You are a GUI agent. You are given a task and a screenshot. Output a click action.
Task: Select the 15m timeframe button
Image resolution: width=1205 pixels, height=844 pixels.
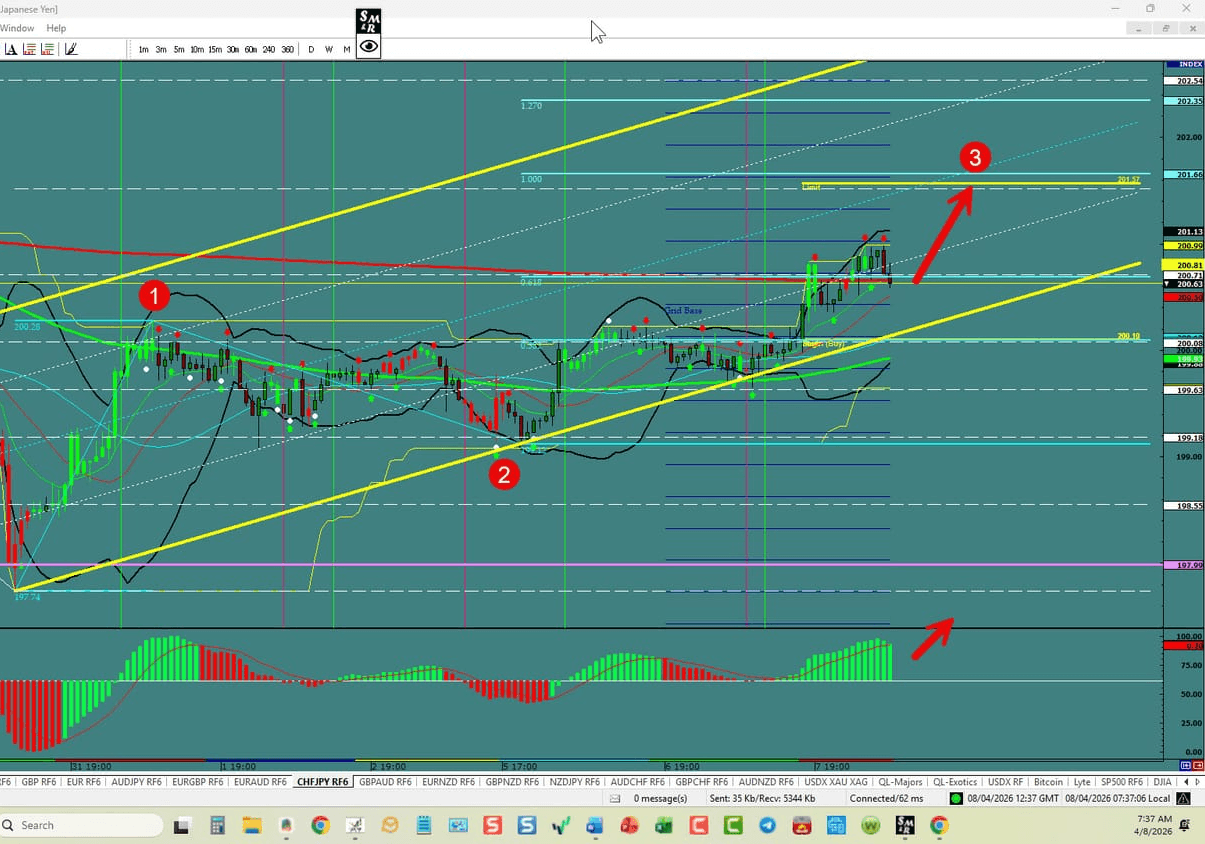click(215, 49)
